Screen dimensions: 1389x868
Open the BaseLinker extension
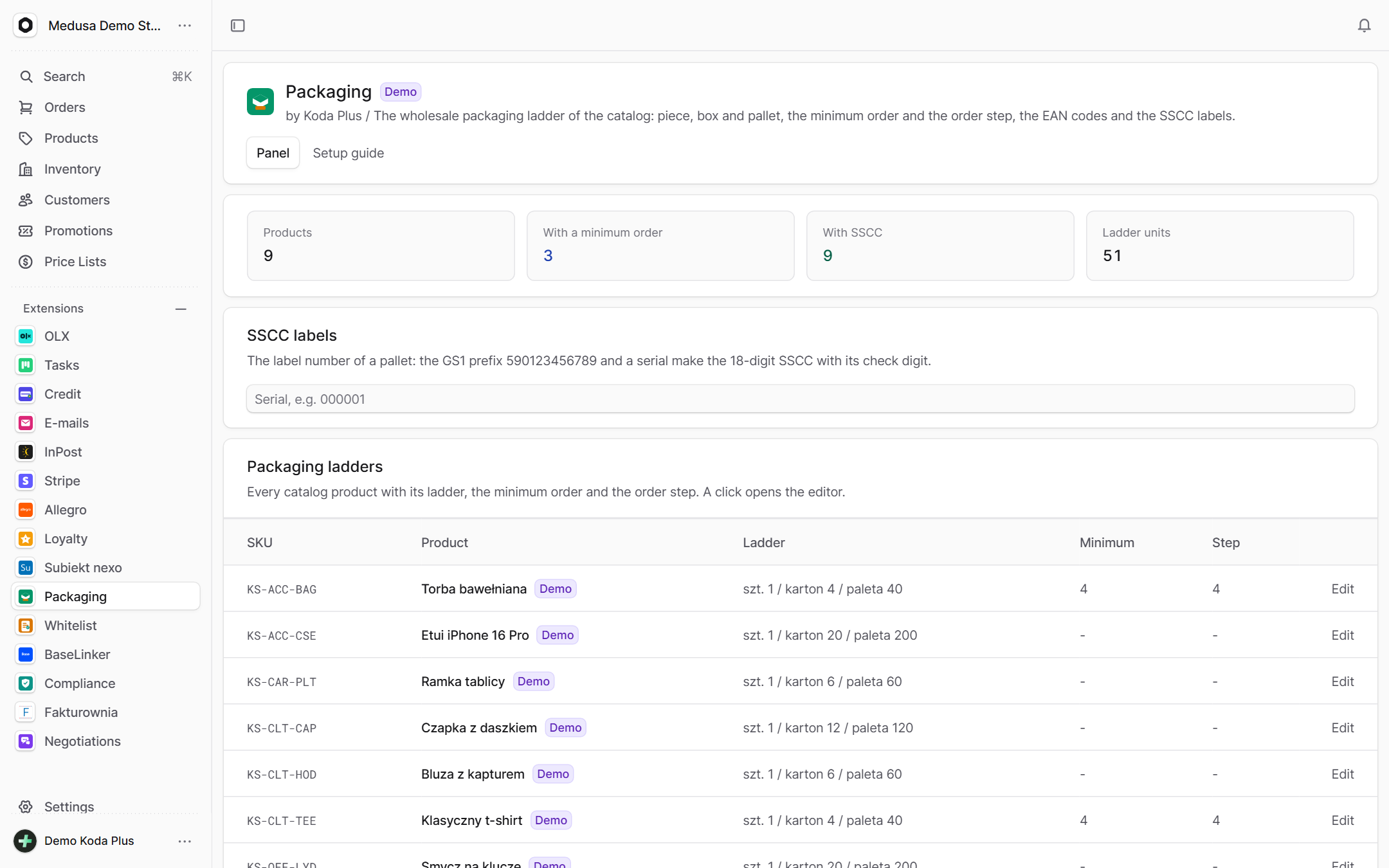(x=105, y=655)
